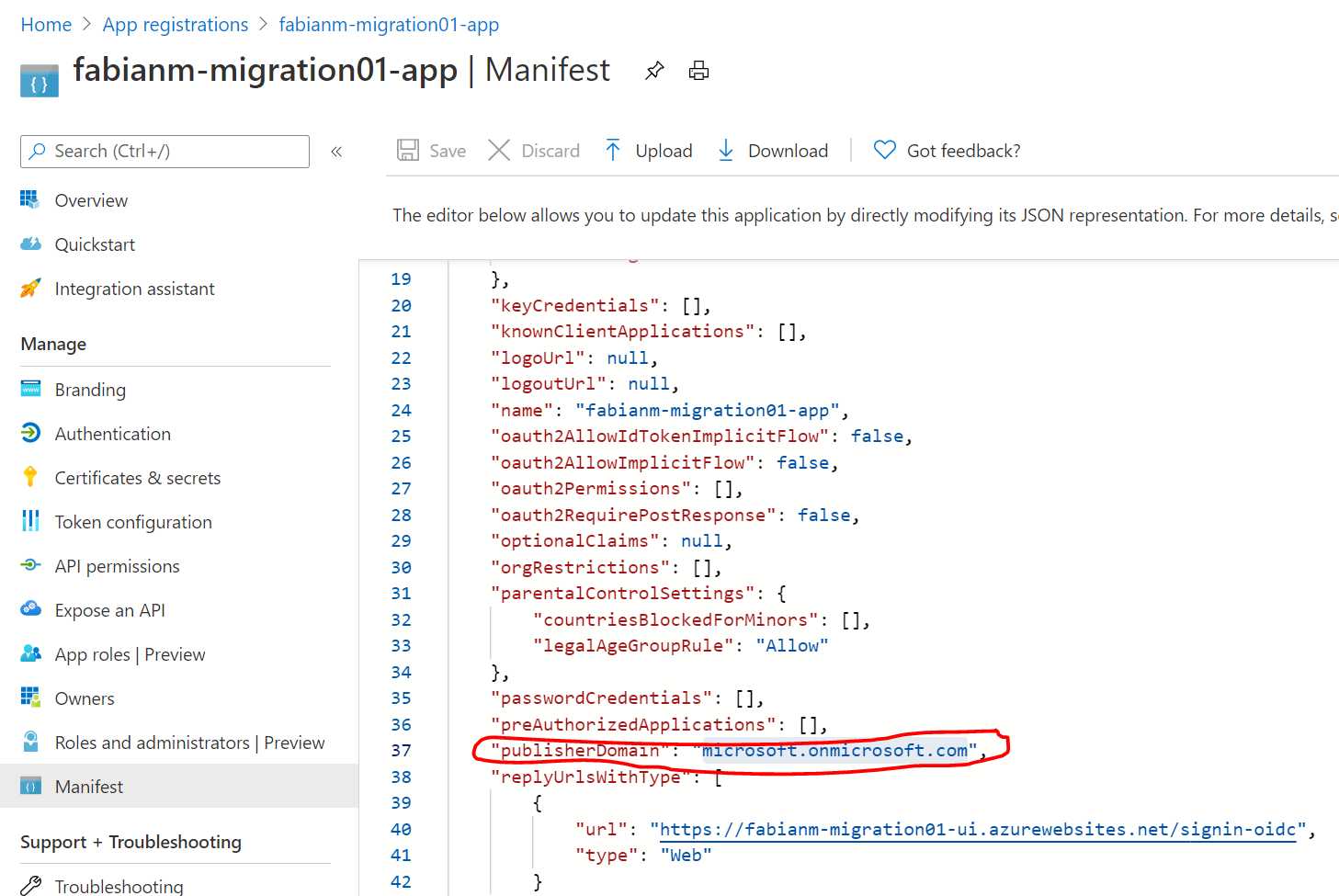Click the feedback heart icon

(884, 149)
